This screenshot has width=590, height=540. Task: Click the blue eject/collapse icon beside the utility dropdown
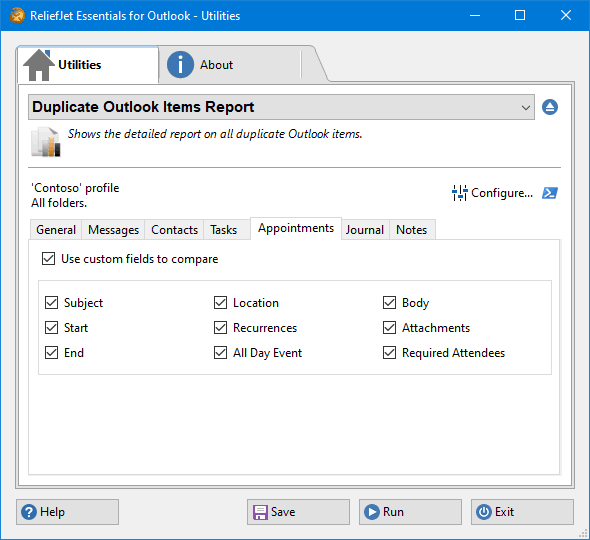(550, 107)
